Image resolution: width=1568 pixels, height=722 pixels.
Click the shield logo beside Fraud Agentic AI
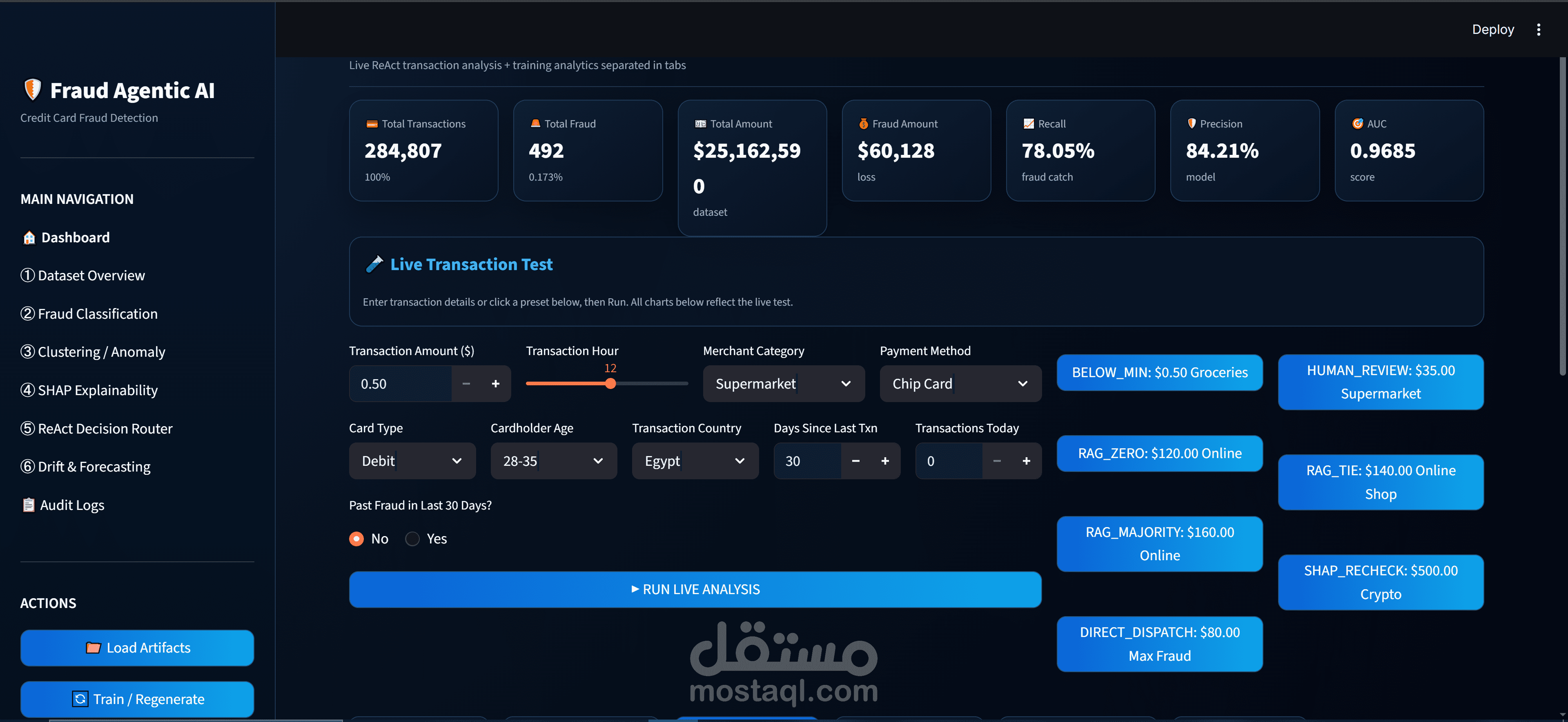[32, 89]
